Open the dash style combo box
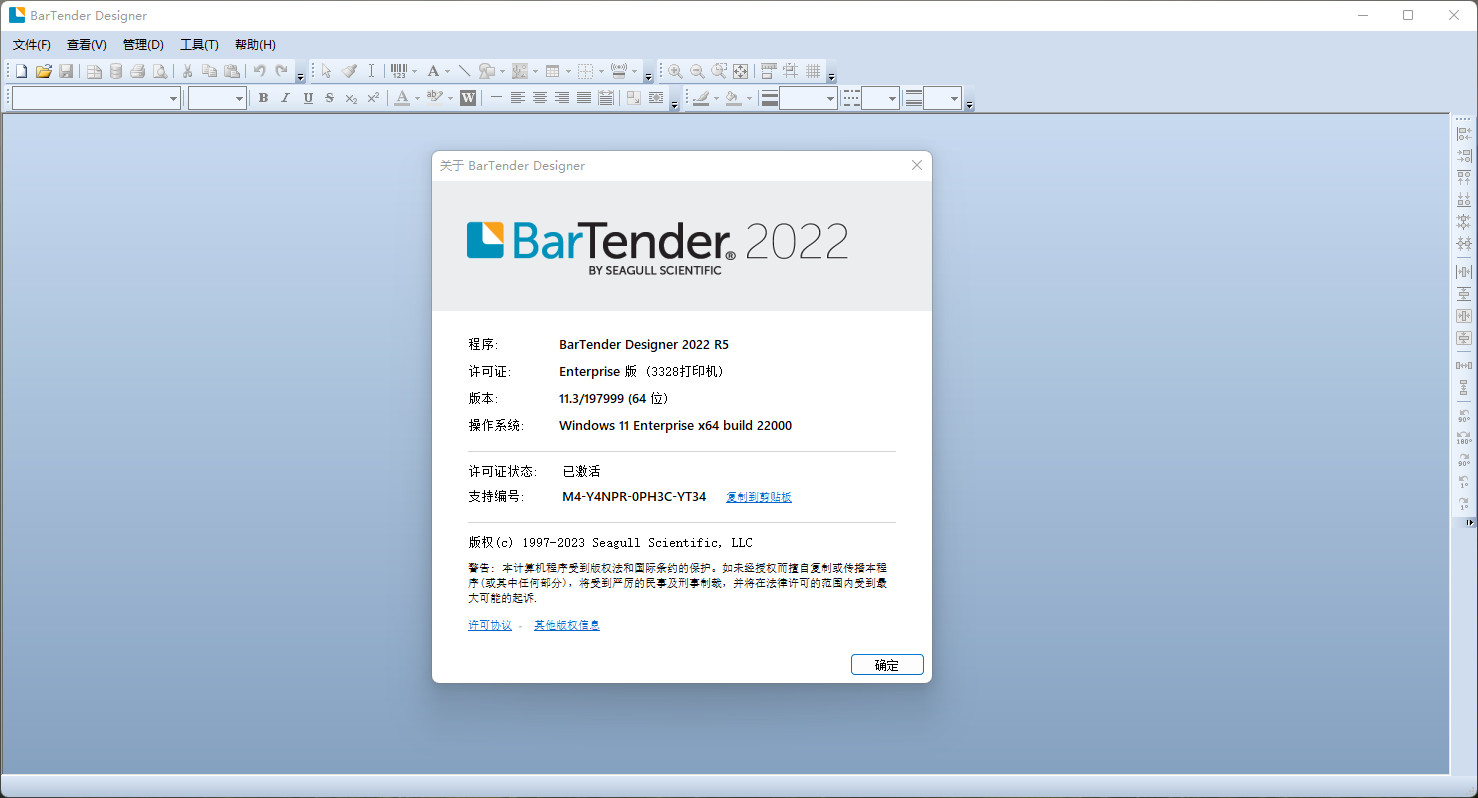Image resolution: width=1478 pixels, height=798 pixels. tap(880, 98)
